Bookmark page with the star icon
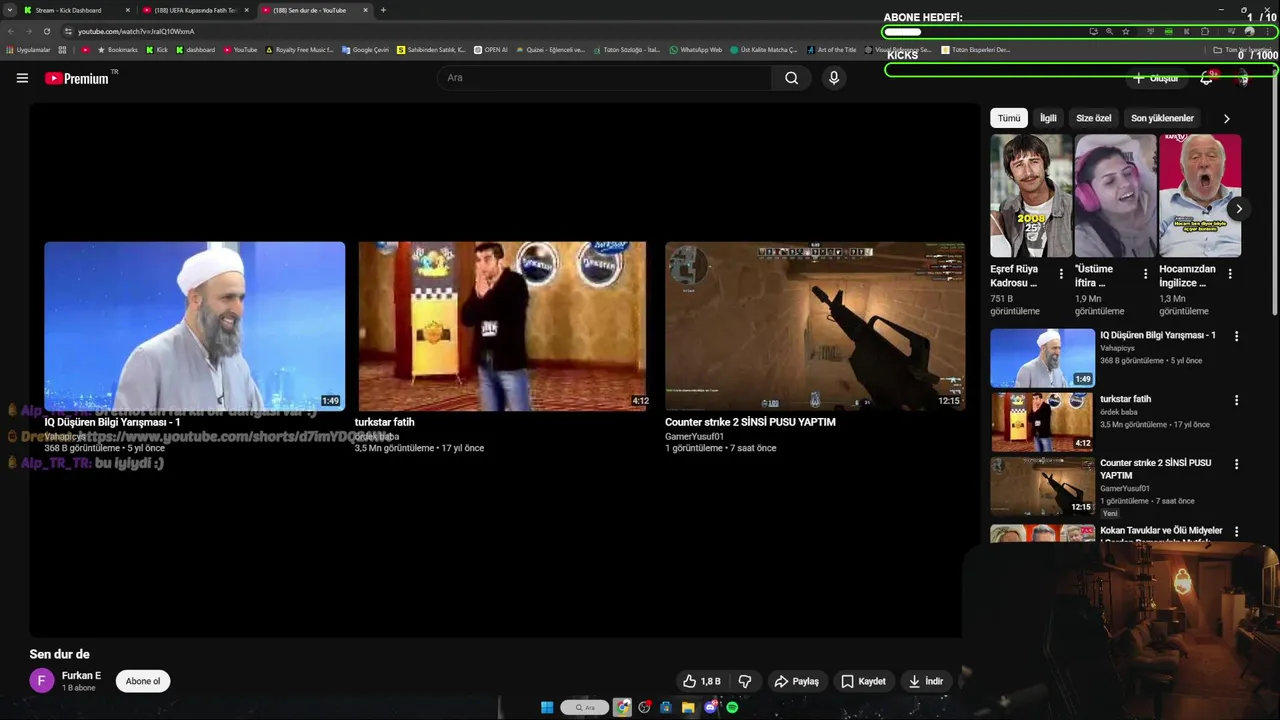Viewport: 1280px width, 720px height. (x=1126, y=31)
